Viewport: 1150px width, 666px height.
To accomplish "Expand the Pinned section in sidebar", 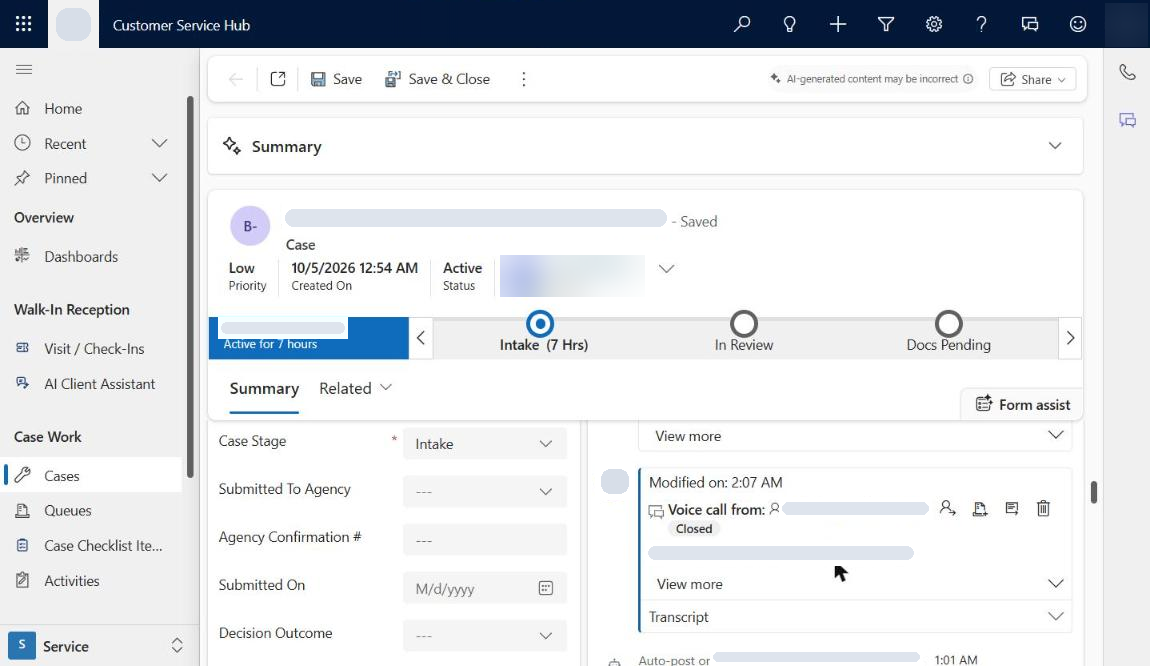I will tap(159, 178).
